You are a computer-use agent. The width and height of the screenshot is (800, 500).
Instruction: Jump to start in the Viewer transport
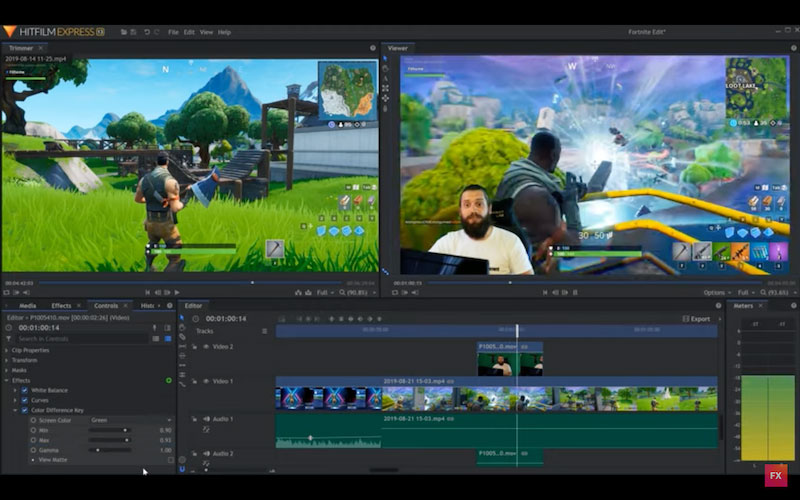[545, 293]
